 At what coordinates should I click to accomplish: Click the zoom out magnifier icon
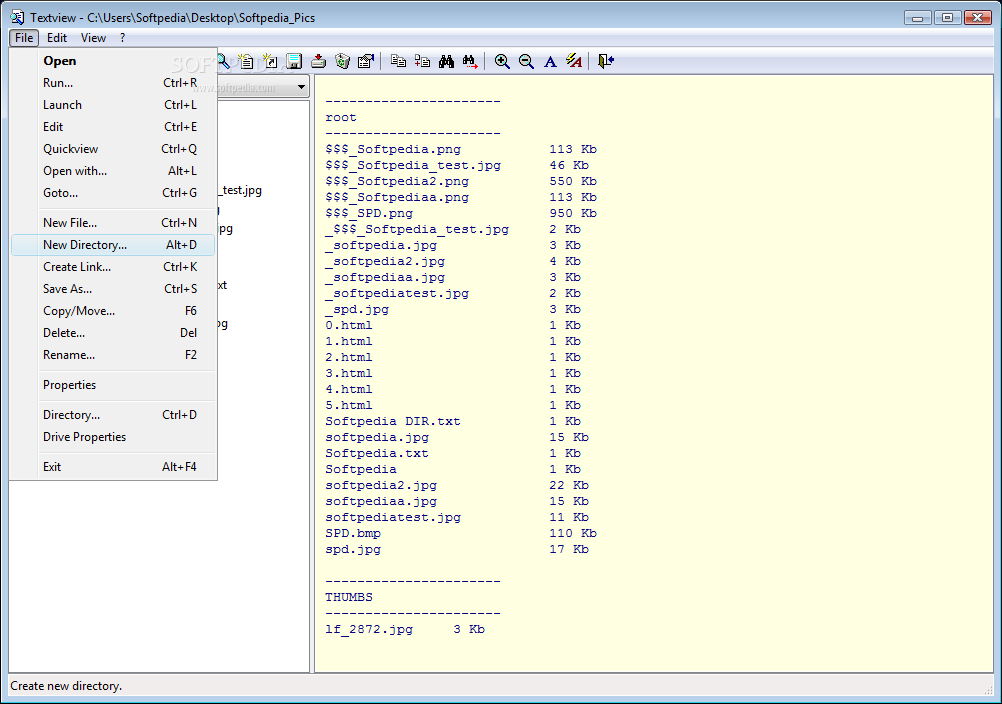526,62
